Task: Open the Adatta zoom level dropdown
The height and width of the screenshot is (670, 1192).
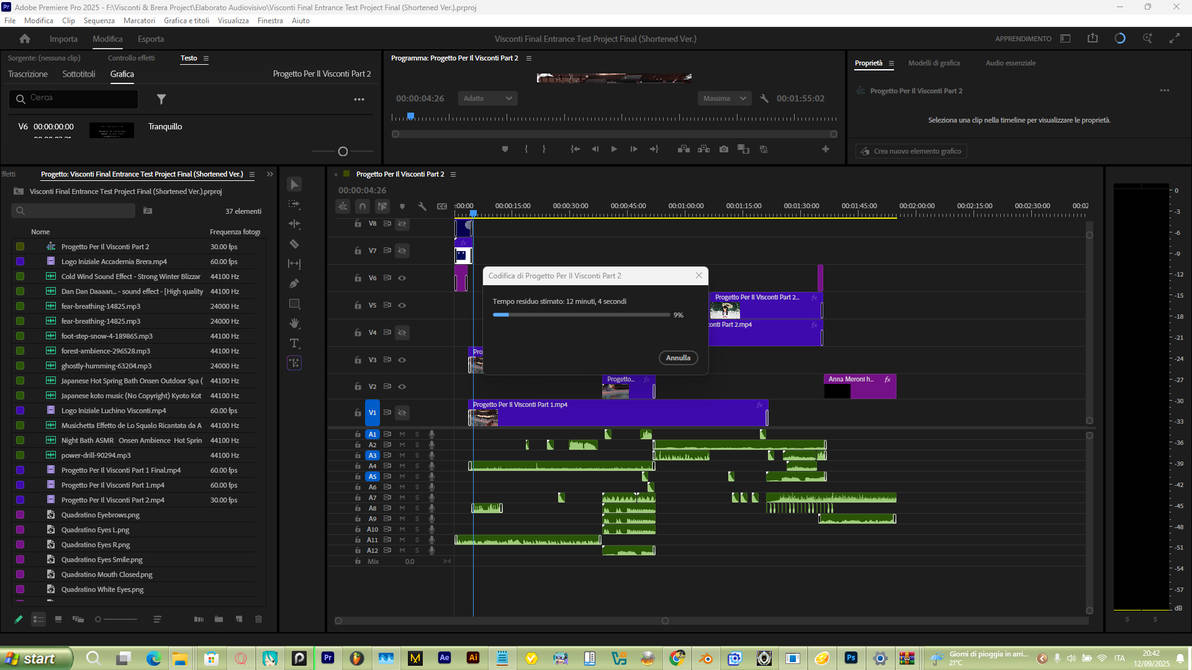Action: tap(487, 98)
